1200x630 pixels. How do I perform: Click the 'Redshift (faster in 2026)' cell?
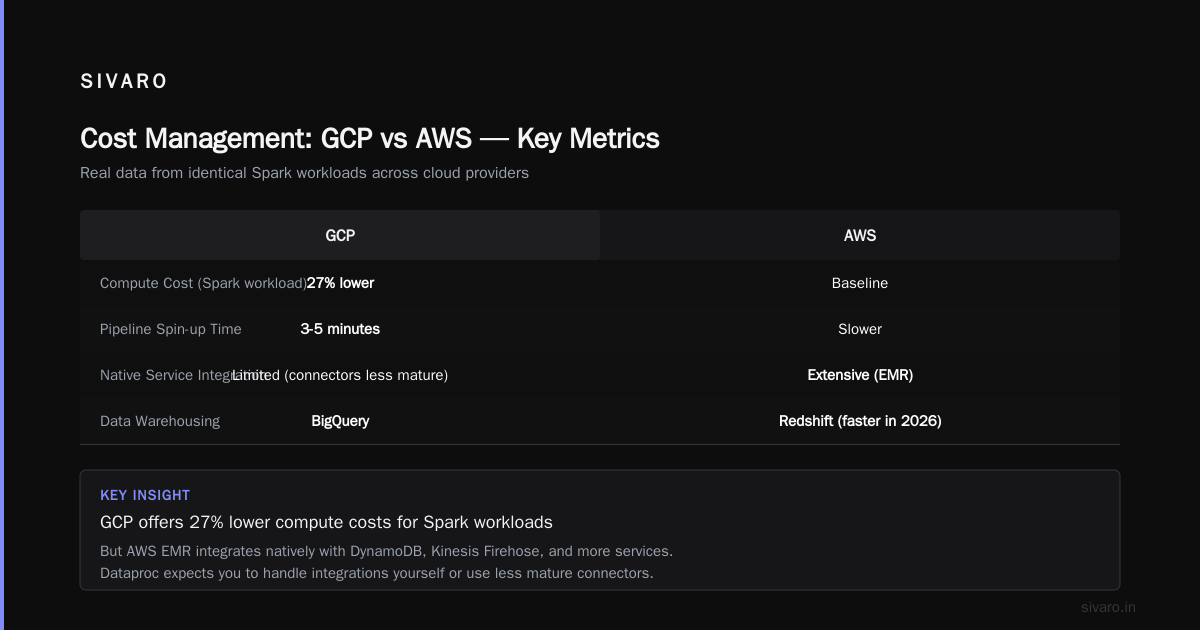click(x=860, y=421)
